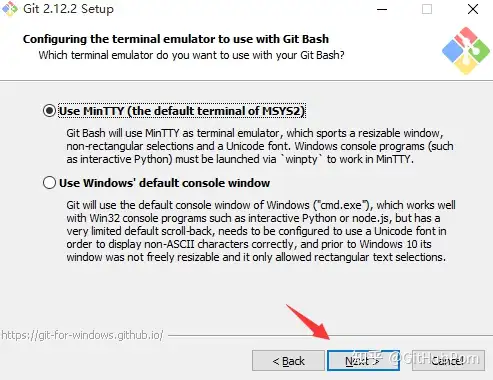The width and height of the screenshot is (493, 380).
Task: Go Back to the previous setup page
Action: click(288, 360)
